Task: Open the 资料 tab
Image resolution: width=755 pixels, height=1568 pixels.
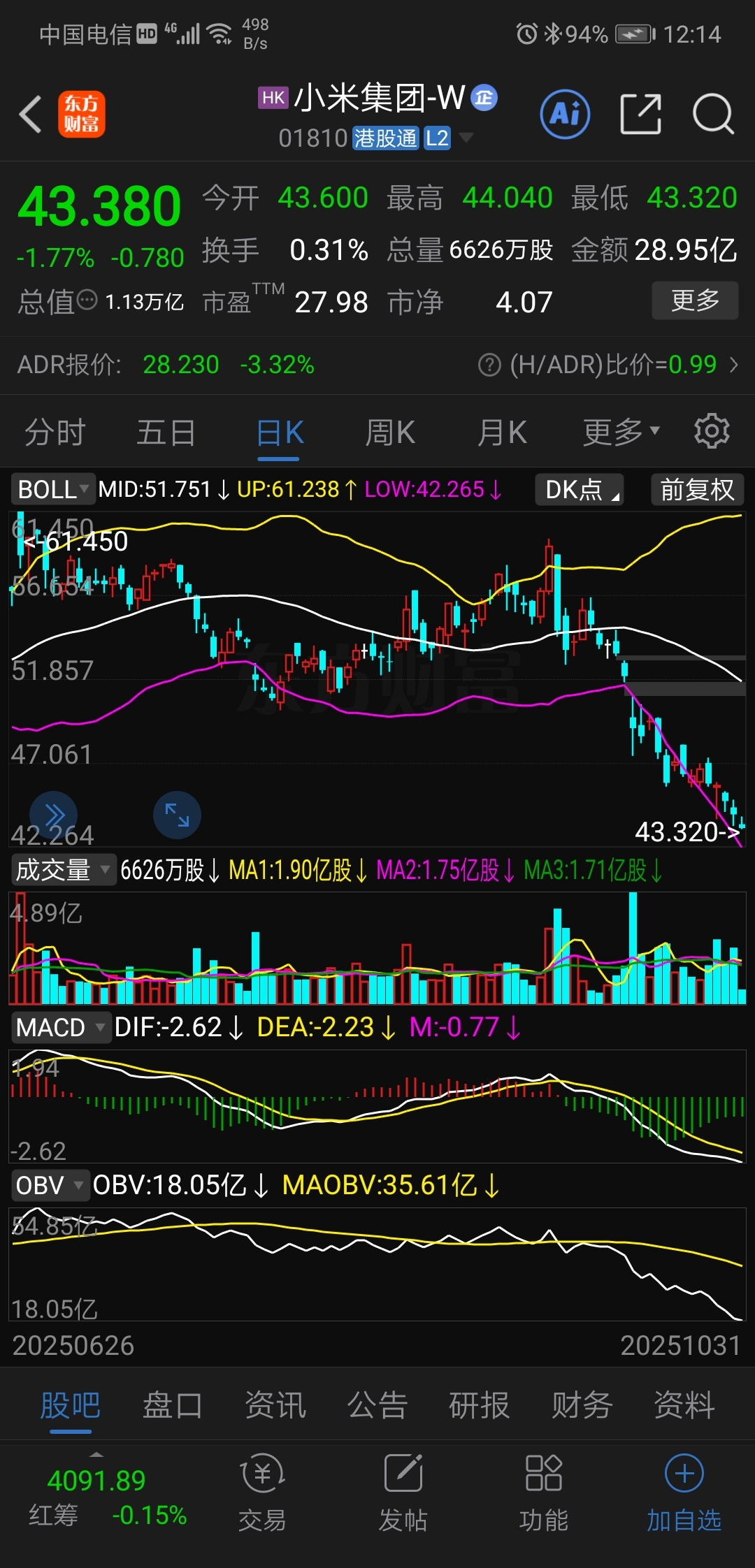Action: click(x=684, y=1405)
